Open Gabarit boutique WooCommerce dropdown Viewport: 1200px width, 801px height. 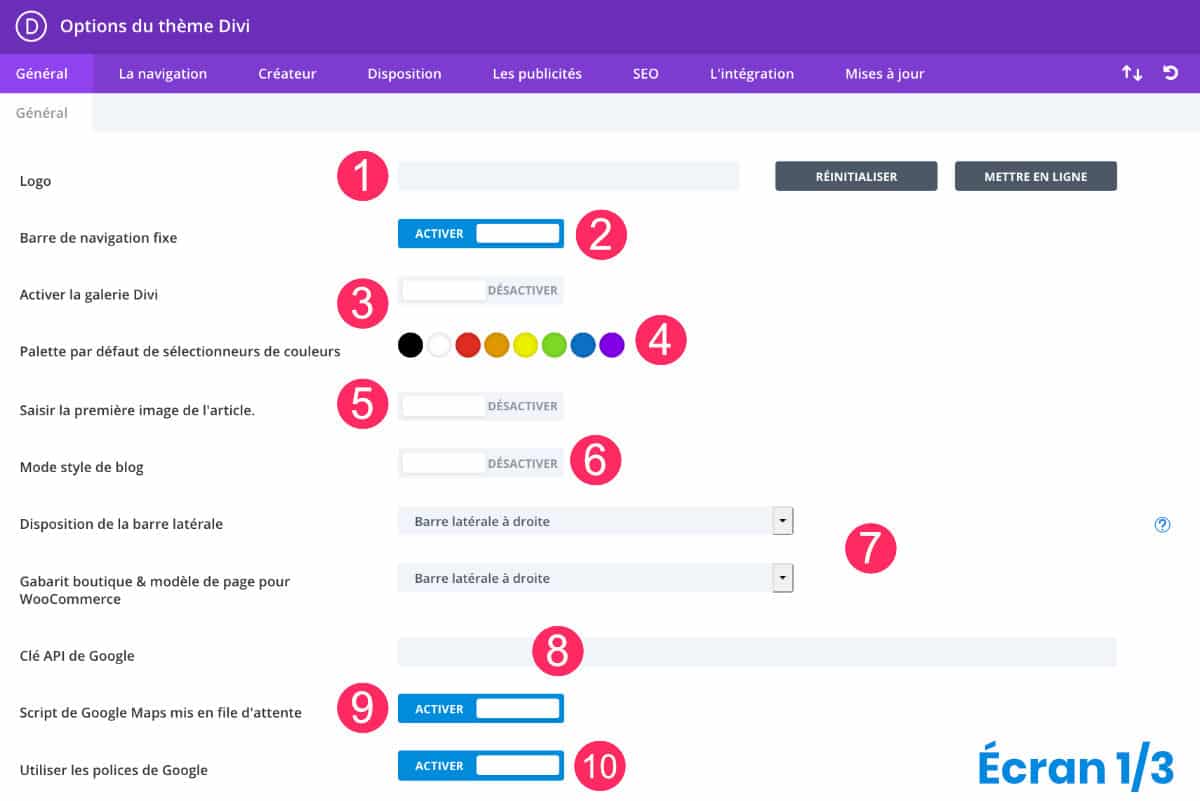pos(595,578)
